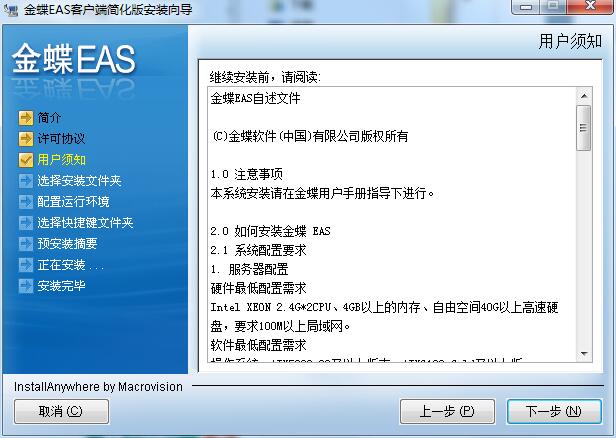Click the arrow icon beside 选择安装文件夹

pyautogui.click(x=26, y=180)
